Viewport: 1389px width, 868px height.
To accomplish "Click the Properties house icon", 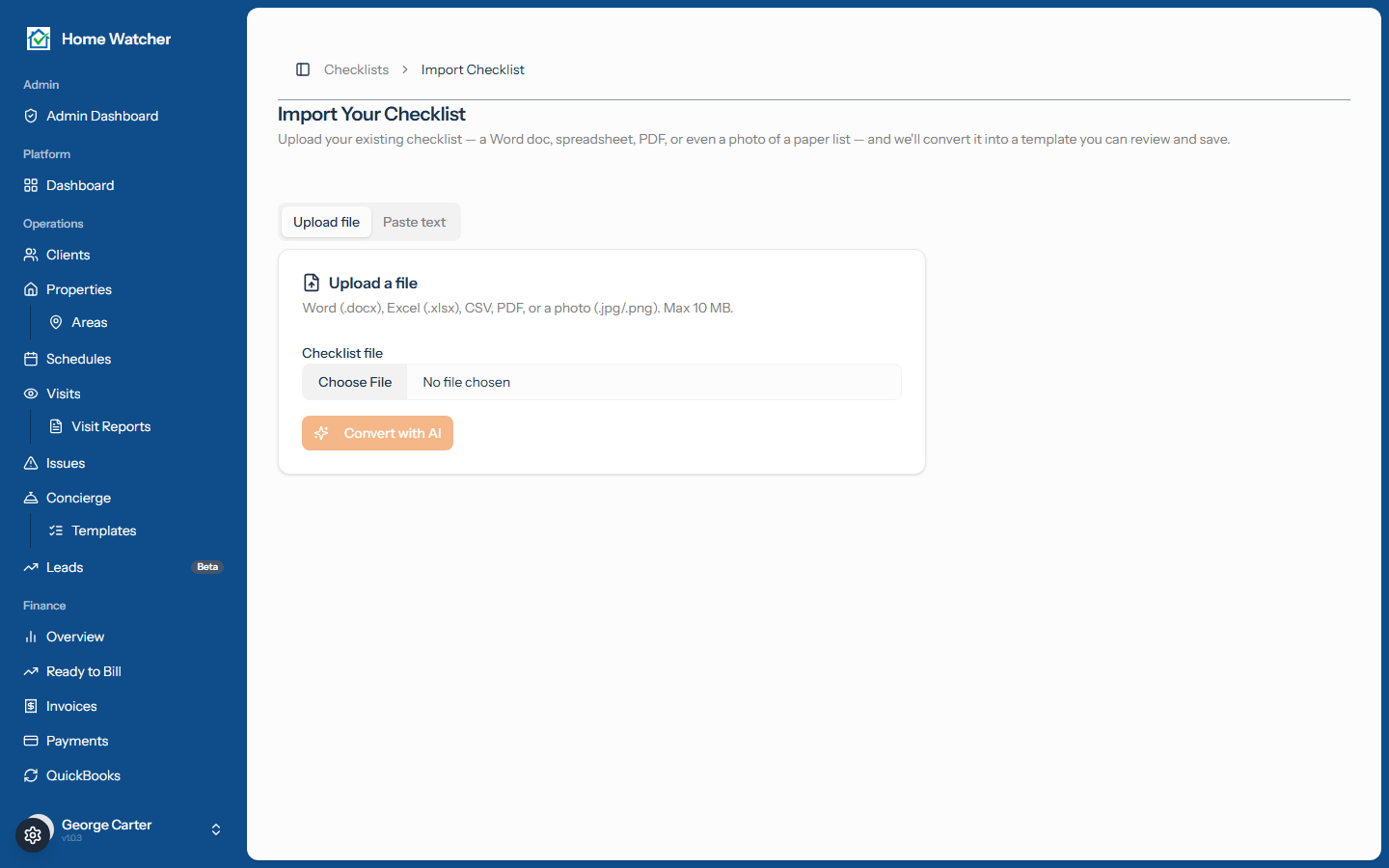I will point(31,289).
